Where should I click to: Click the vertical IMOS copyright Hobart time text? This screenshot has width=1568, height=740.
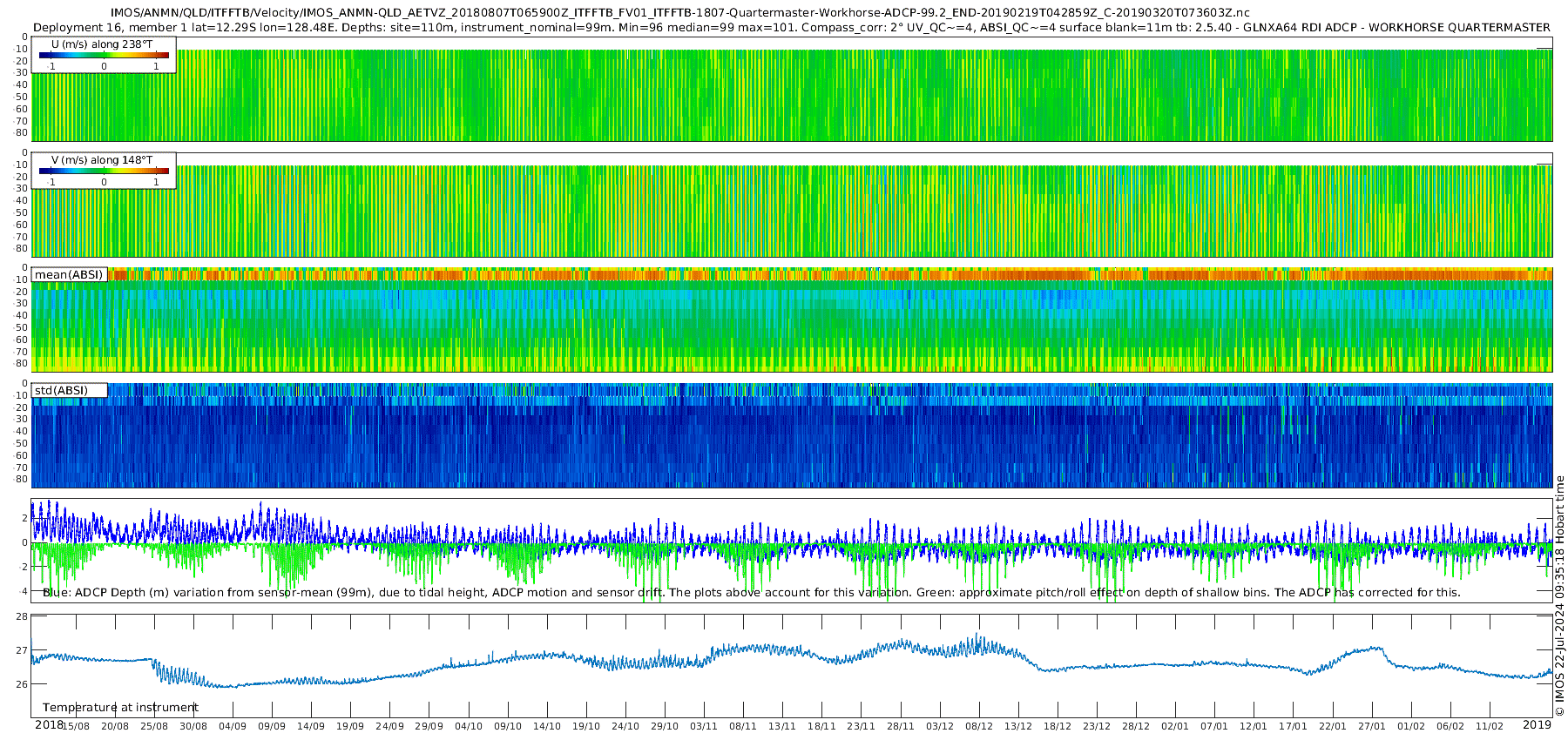[x=1560, y=595]
